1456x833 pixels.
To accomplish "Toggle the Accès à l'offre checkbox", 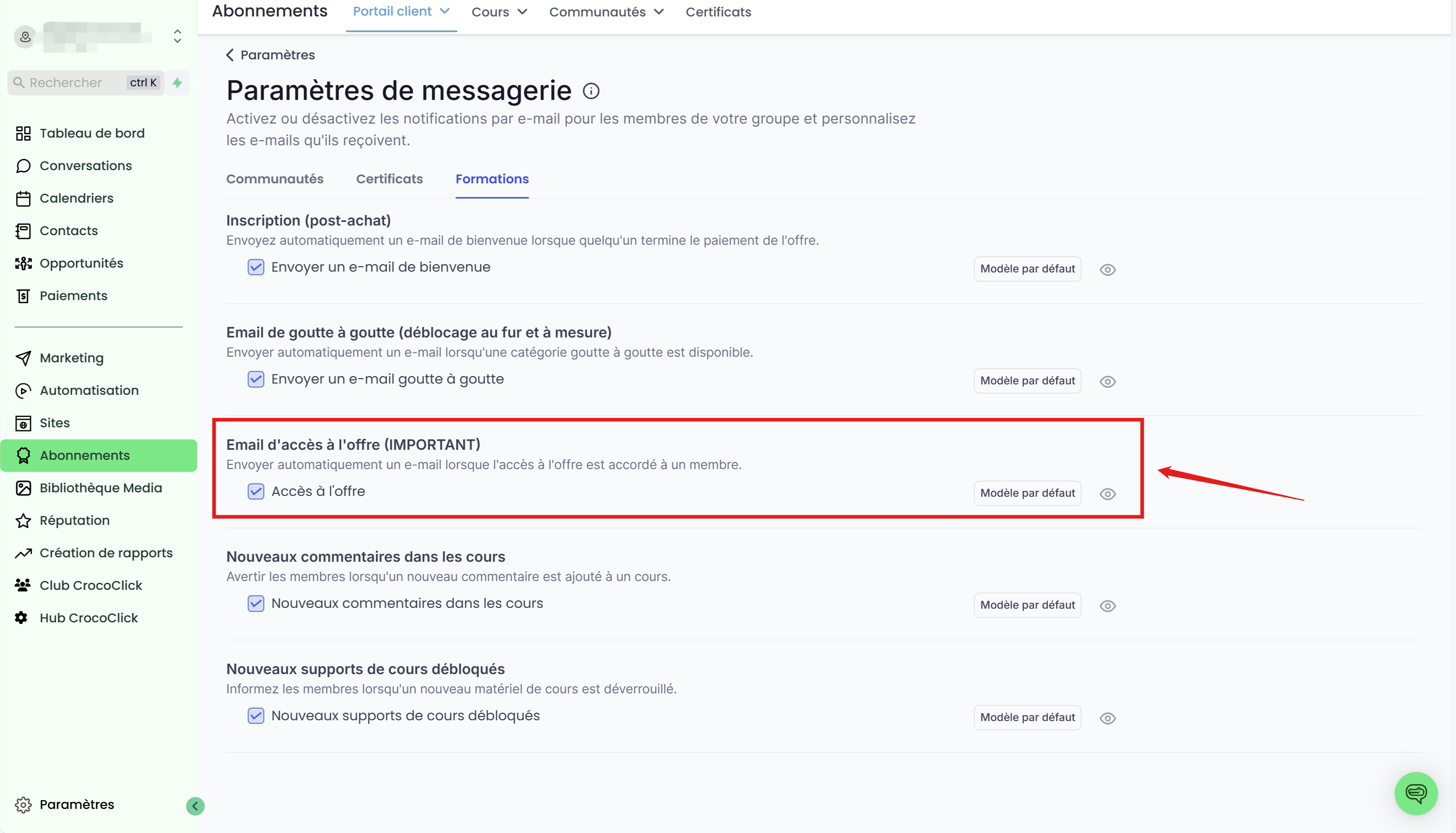I will coord(256,492).
